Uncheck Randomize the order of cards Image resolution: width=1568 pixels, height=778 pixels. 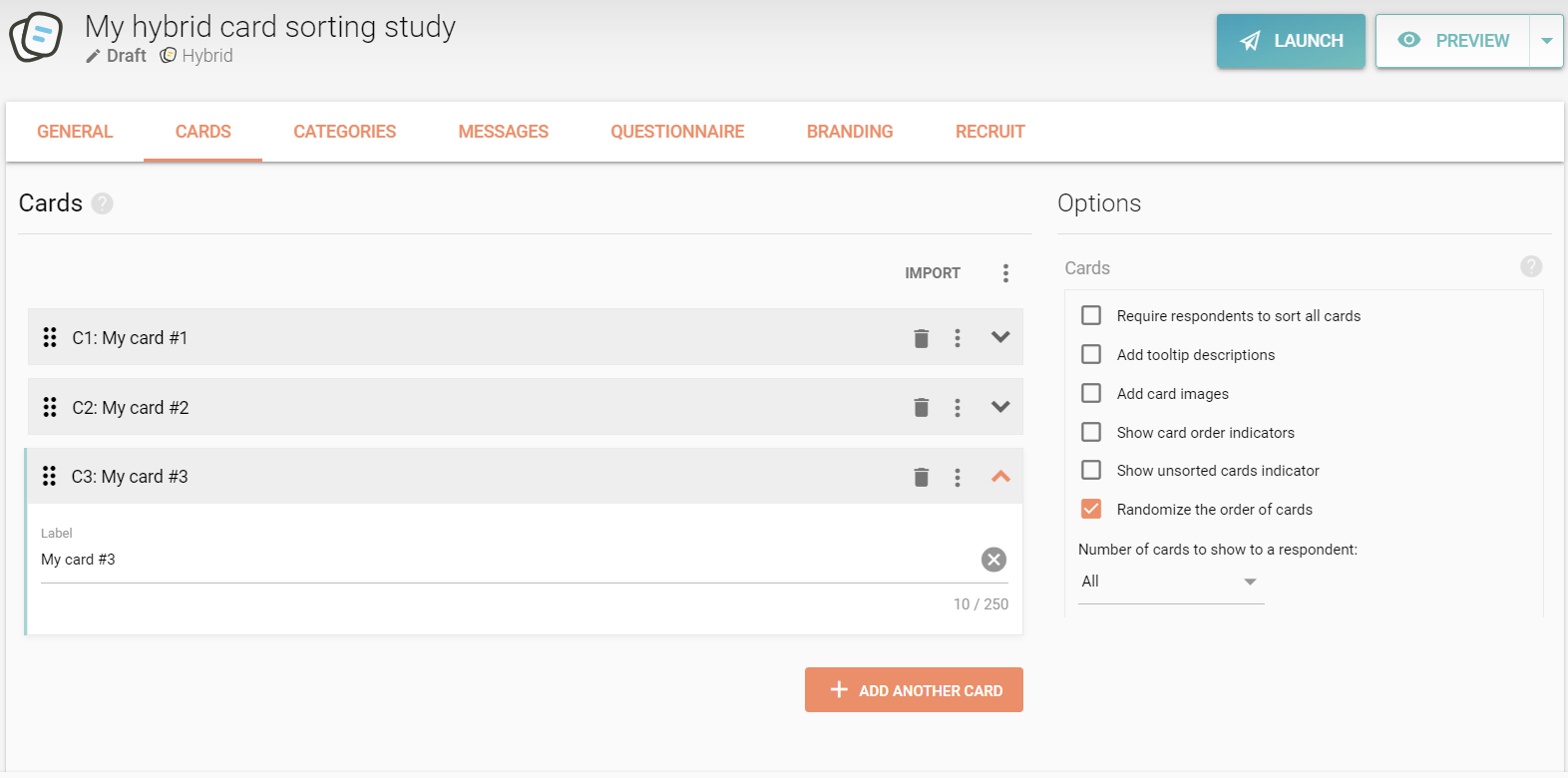tap(1091, 509)
